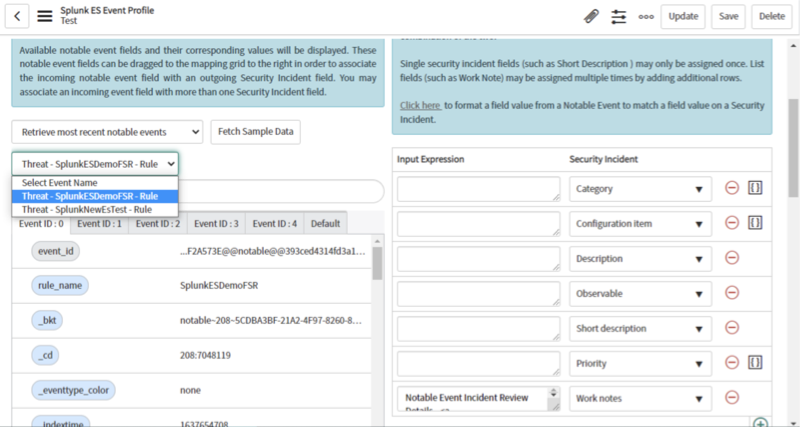This screenshot has height=427, width=800.
Task: Remove the Configuration item mapping row
Action: coord(732,223)
